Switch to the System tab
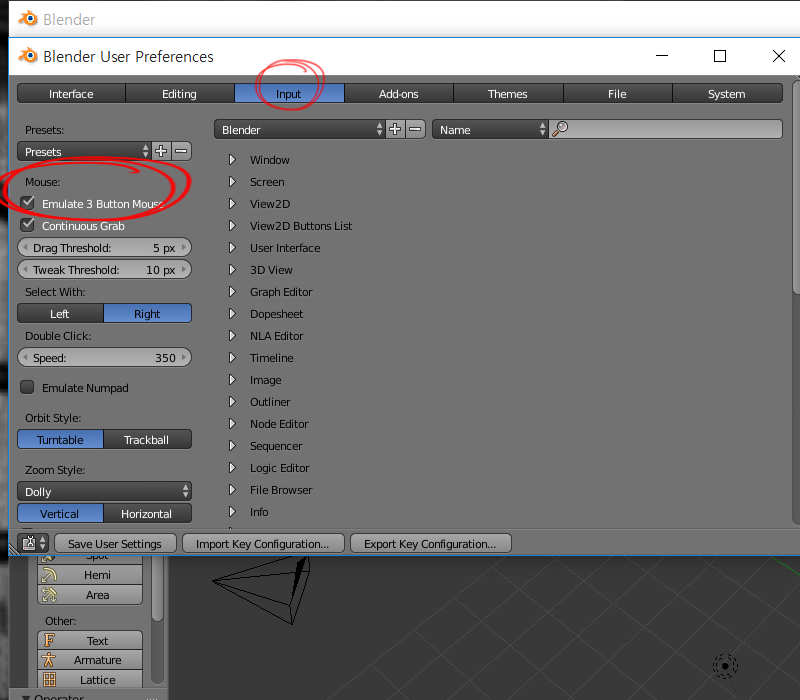This screenshot has width=800, height=700. point(727,93)
